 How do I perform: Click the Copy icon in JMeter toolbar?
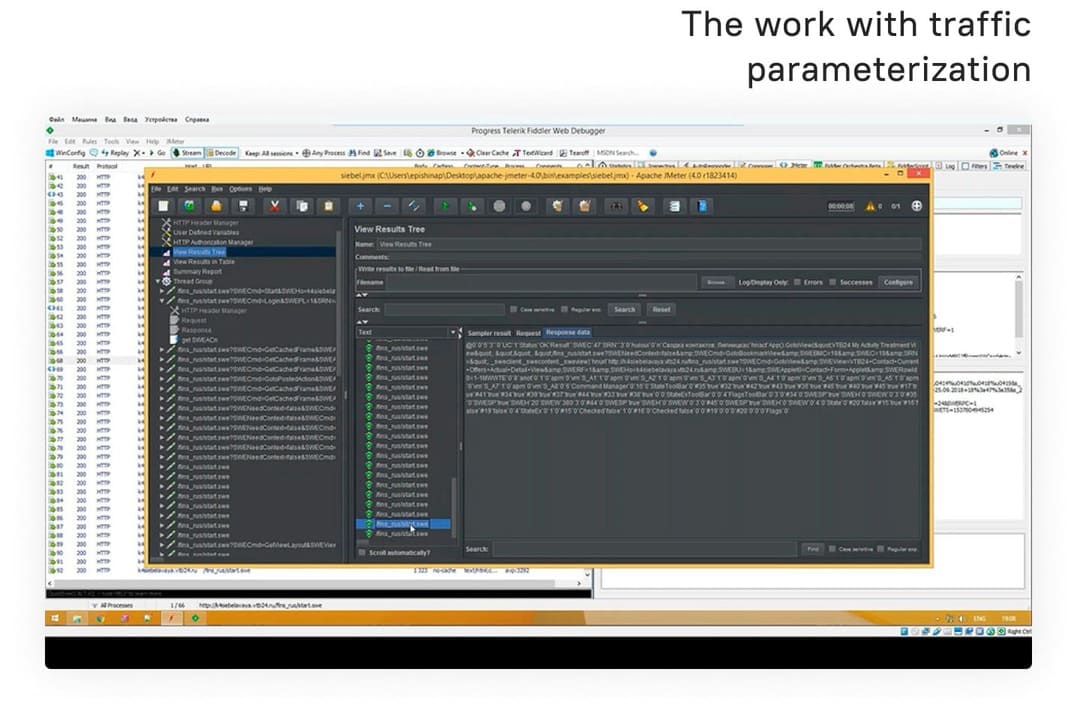302,206
